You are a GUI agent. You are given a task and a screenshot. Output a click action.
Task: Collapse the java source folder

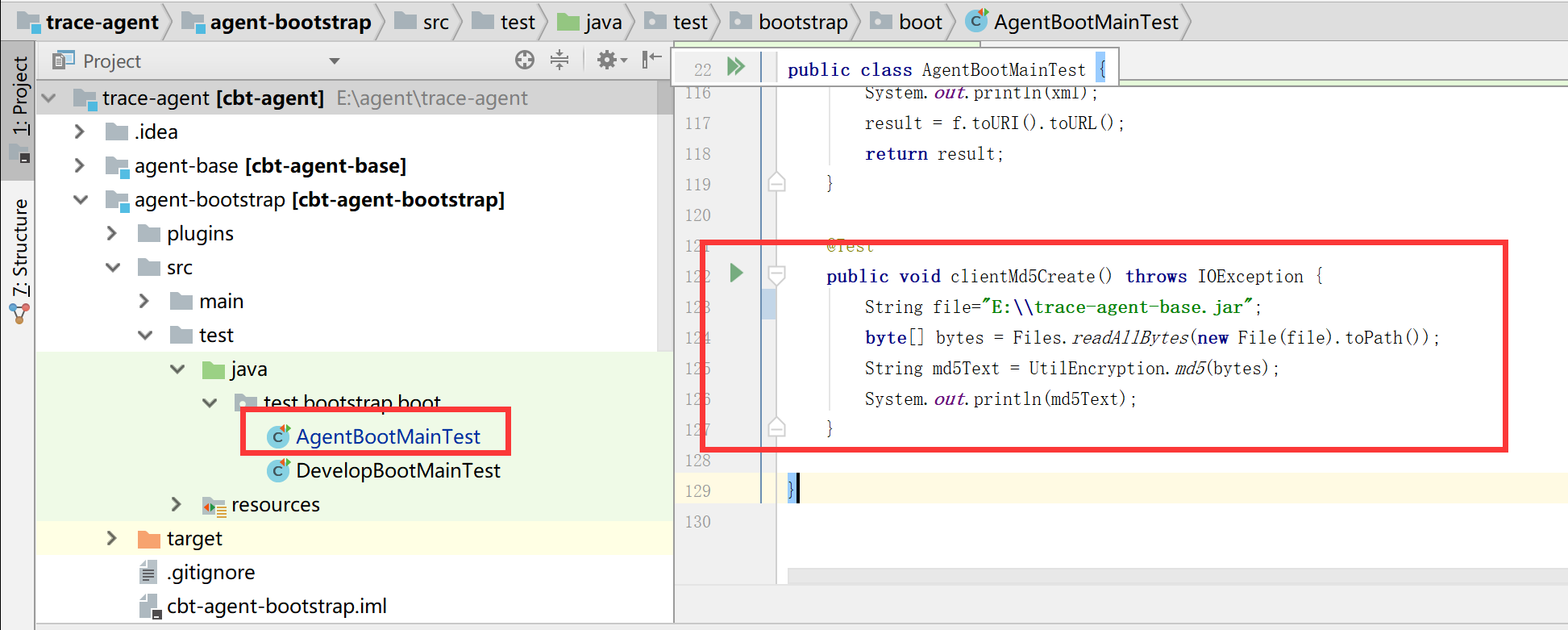click(177, 369)
